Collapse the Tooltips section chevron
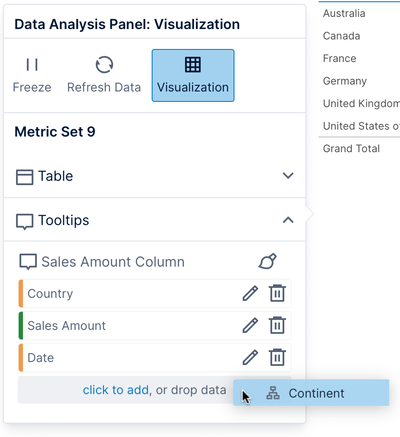The height and width of the screenshot is (437, 400). [x=288, y=220]
